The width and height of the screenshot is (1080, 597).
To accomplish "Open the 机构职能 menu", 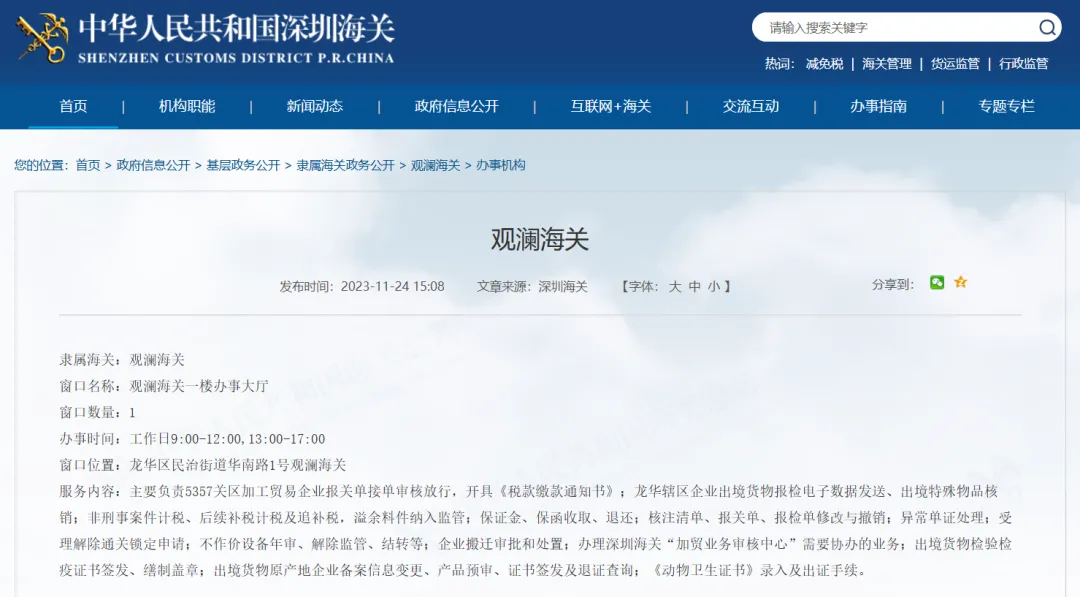I will coord(187,106).
